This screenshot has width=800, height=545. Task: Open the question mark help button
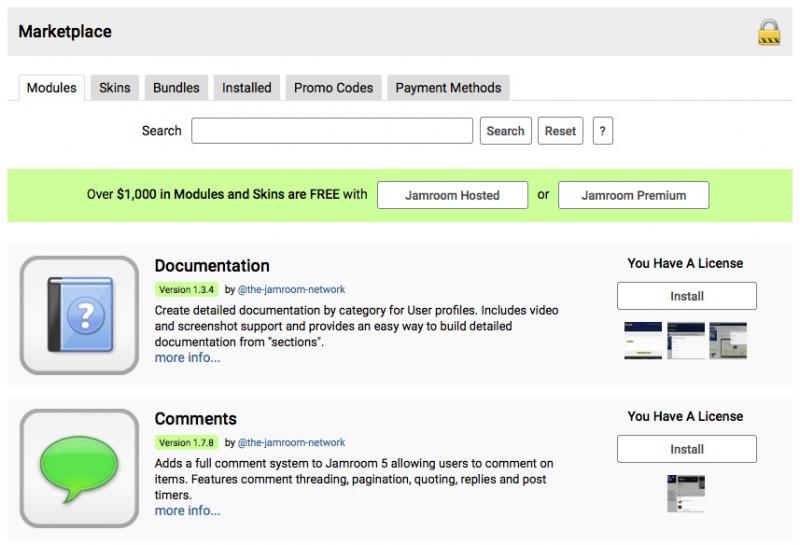coord(602,131)
